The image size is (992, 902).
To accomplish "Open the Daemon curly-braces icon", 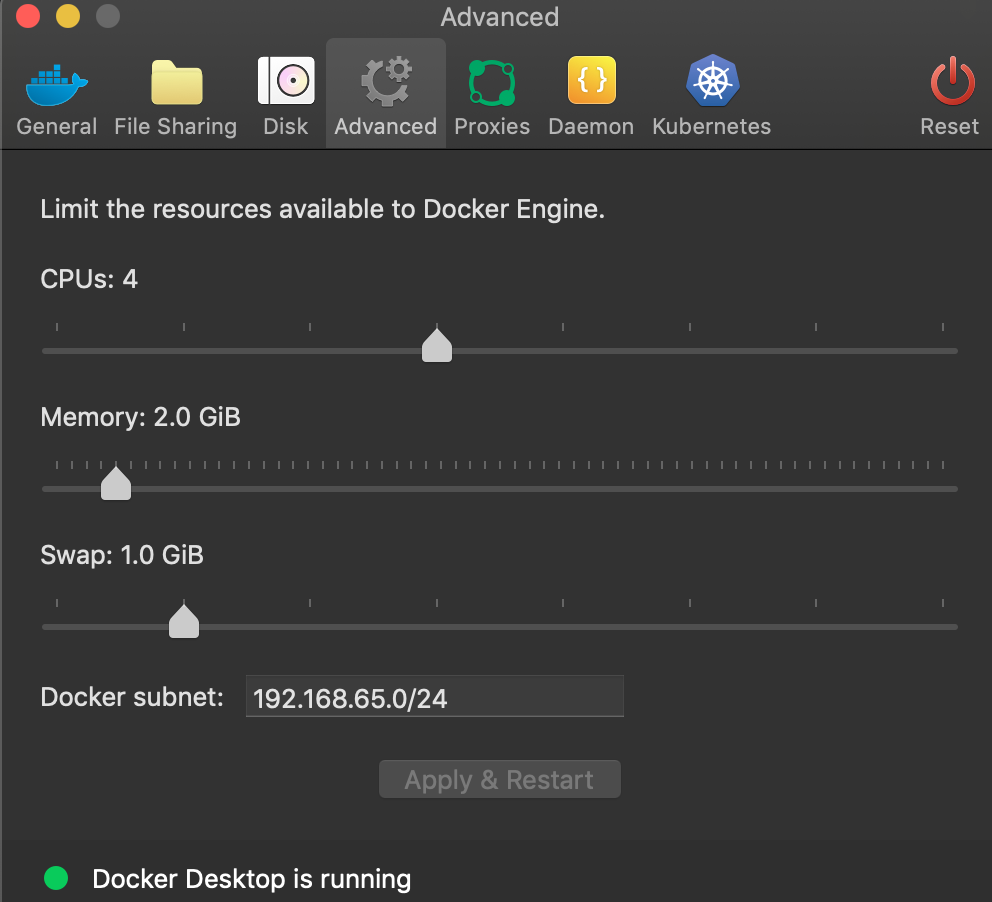I will (x=591, y=80).
